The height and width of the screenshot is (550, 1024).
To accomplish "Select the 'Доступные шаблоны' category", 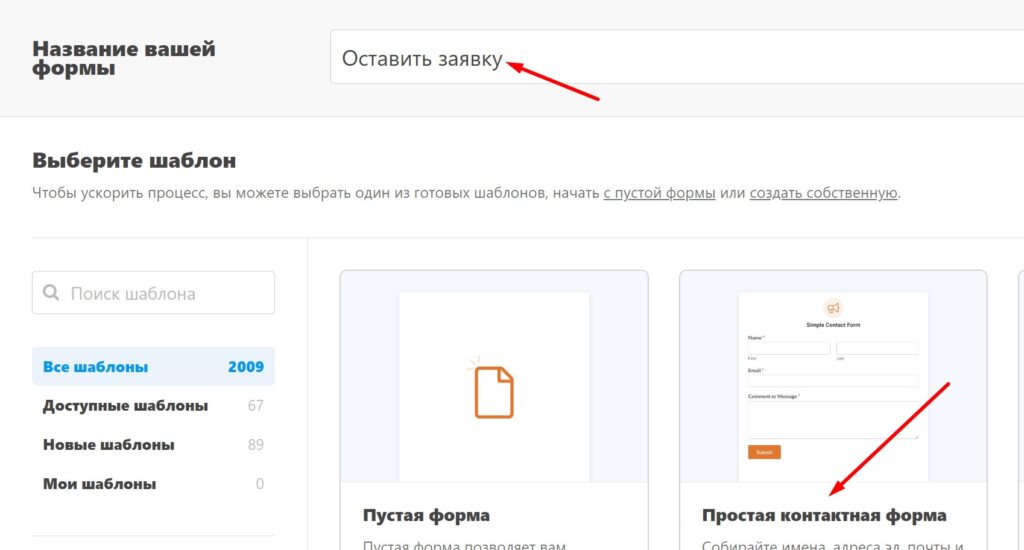I will (x=153, y=406).
